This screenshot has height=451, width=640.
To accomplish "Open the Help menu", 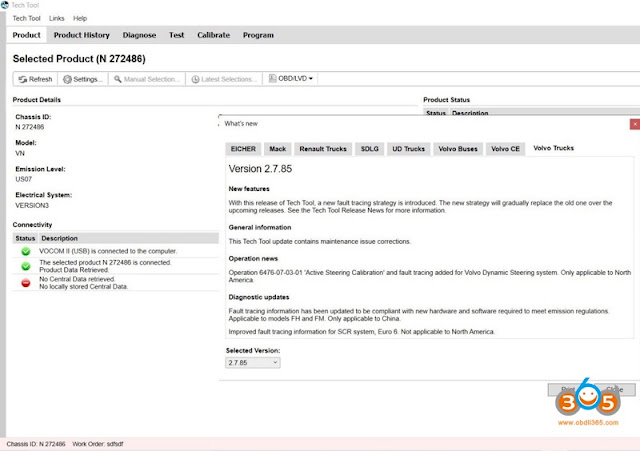I will (80, 18).
